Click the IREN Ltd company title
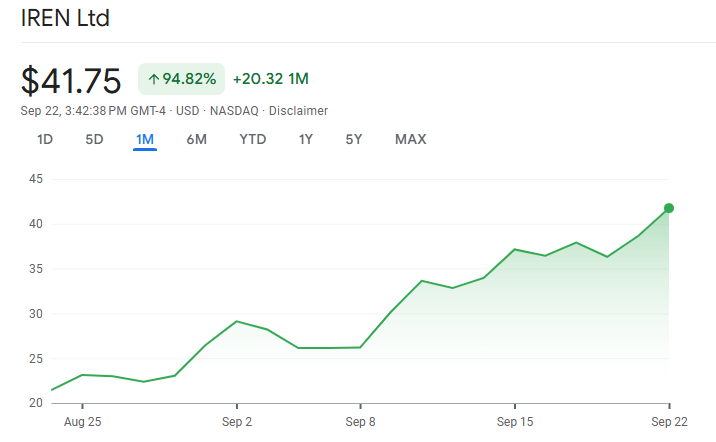 click(x=66, y=18)
